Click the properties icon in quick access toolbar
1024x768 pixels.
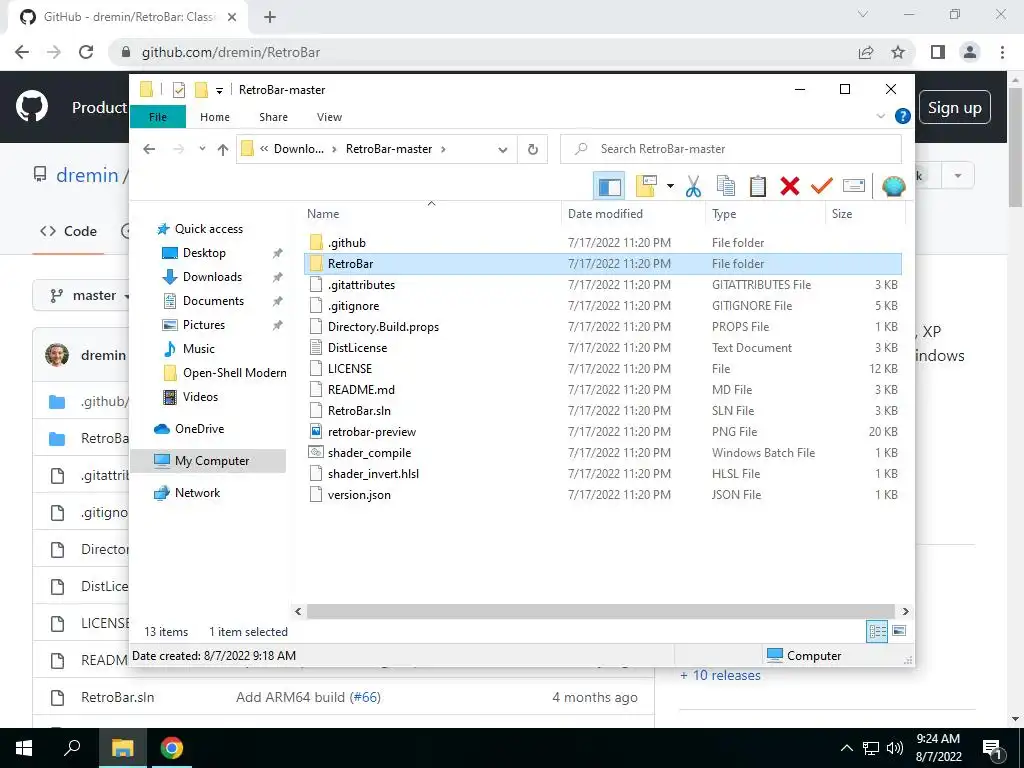tap(178, 90)
